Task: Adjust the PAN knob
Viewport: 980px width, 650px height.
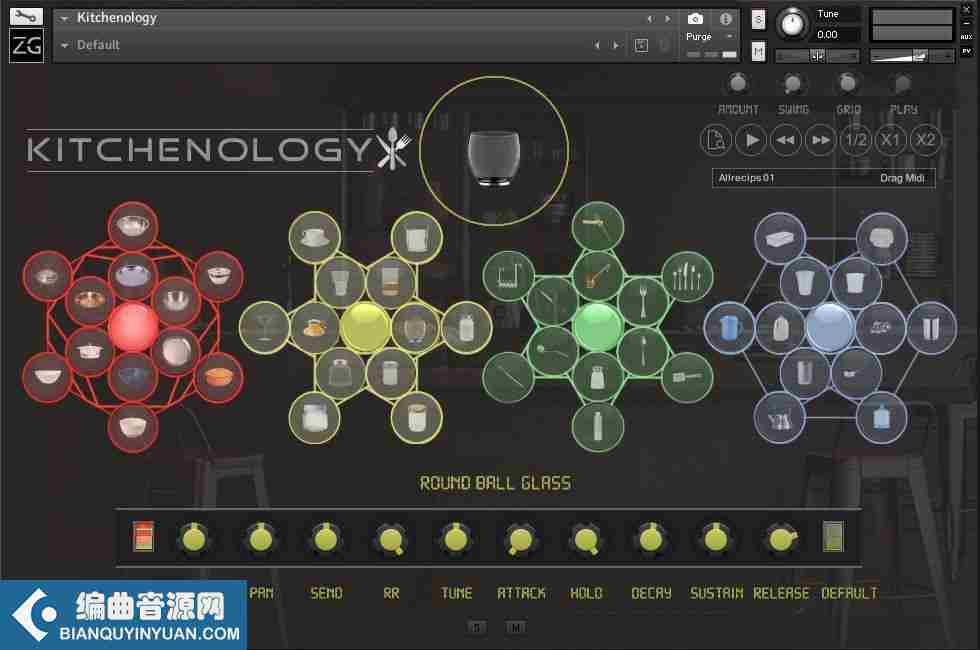Action: tap(261, 539)
